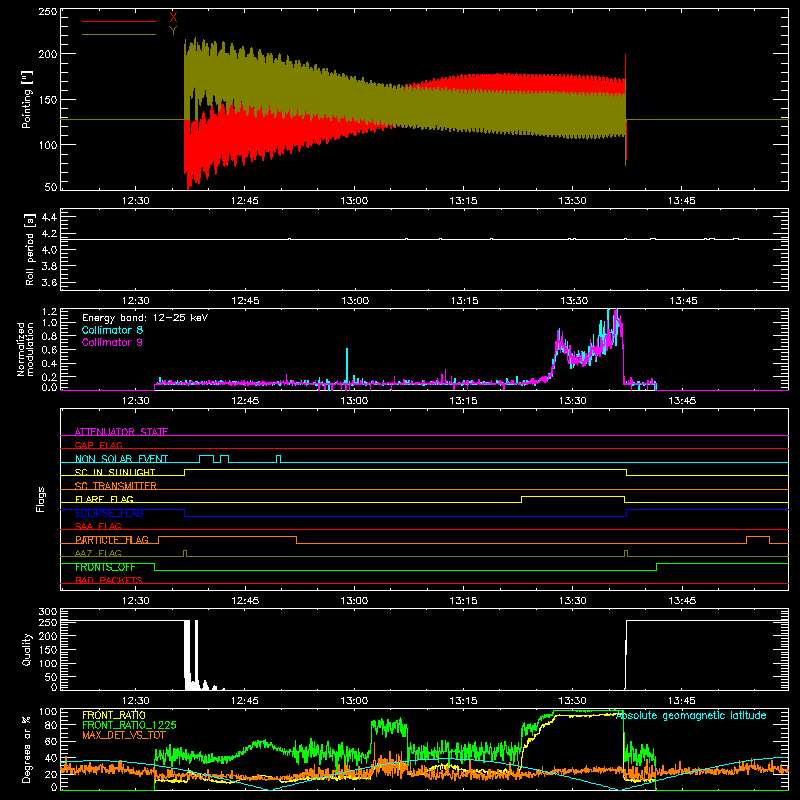Click the FLARE_FLAG label

pyautogui.click(x=104, y=499)
